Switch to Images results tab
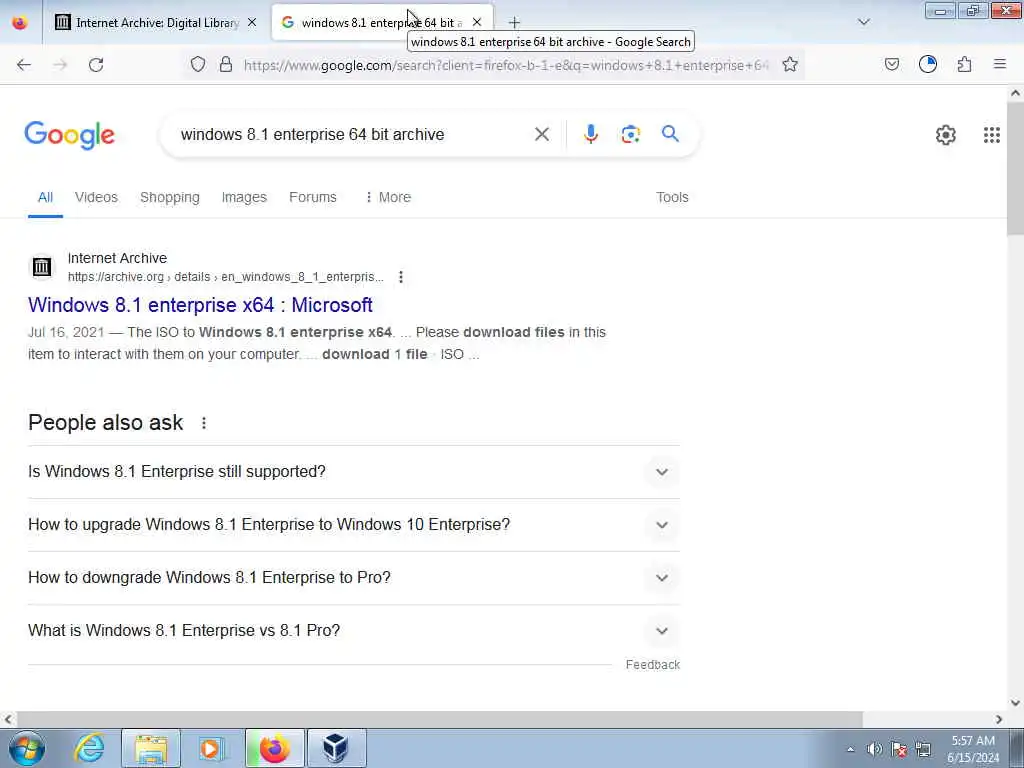Image resolution: width=1024 pixels, height=768 pixels. [x=244, y=197]
